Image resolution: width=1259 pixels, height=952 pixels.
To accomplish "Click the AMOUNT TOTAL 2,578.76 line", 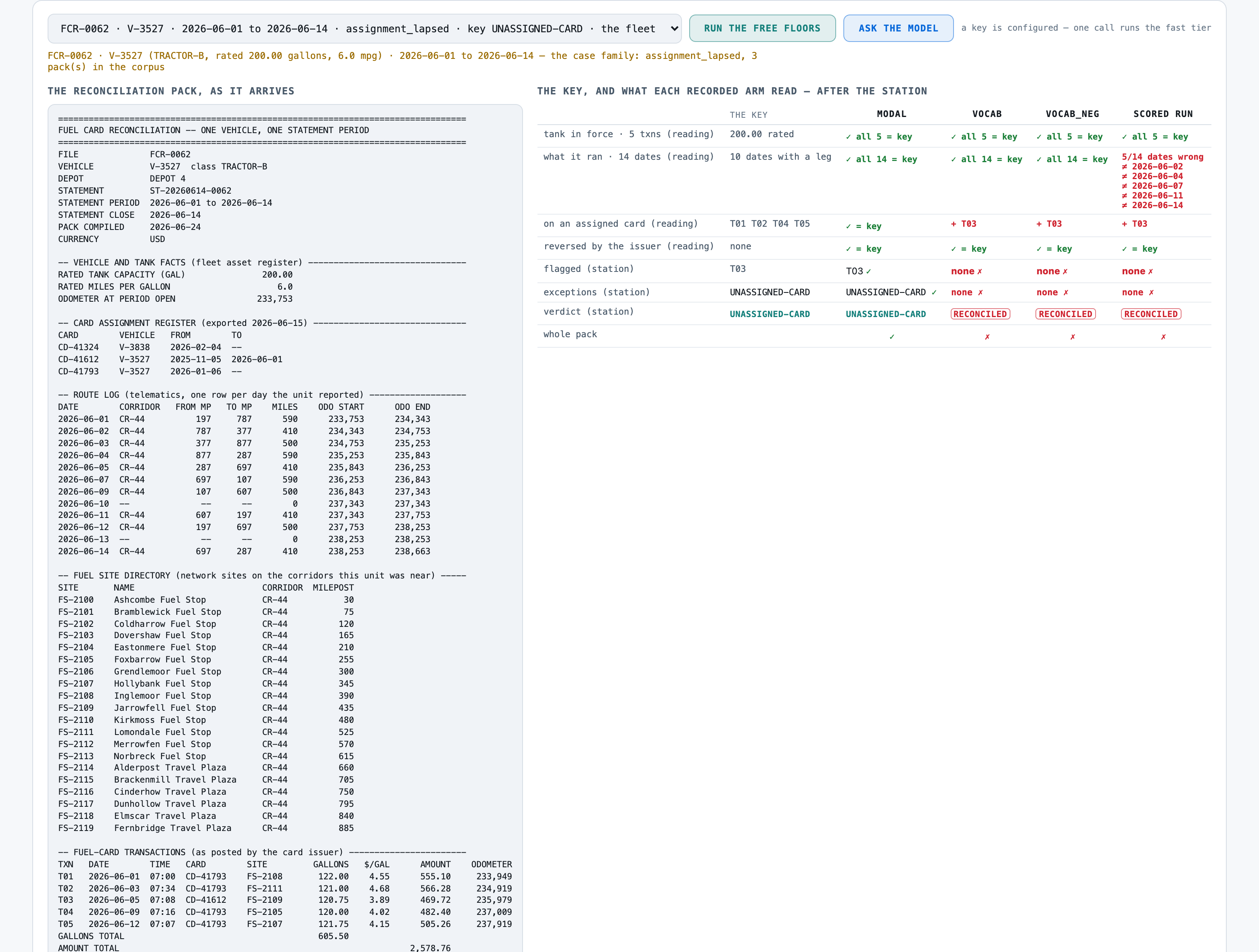I will (x=254, y=948).
